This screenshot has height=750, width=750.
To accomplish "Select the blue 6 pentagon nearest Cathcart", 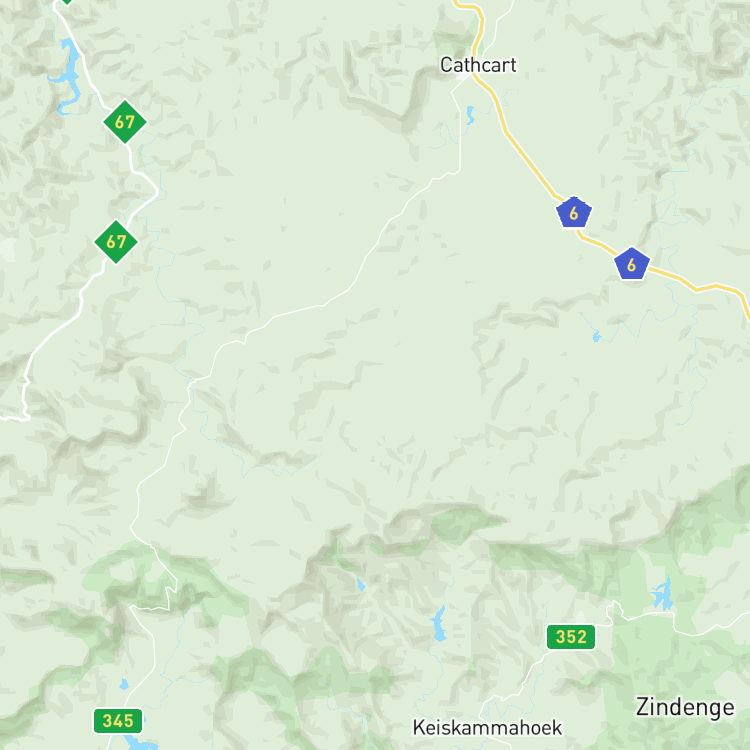I will (574, 212).
